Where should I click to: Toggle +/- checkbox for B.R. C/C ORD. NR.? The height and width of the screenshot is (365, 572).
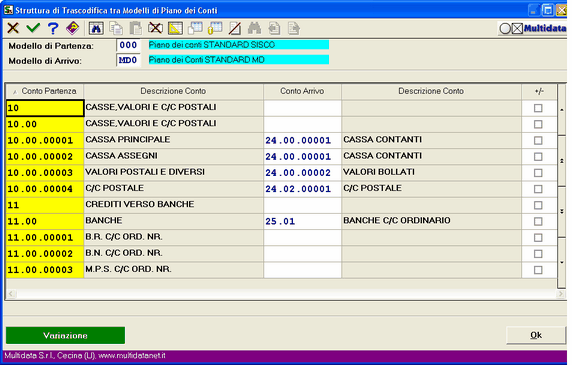coord(538,238)
